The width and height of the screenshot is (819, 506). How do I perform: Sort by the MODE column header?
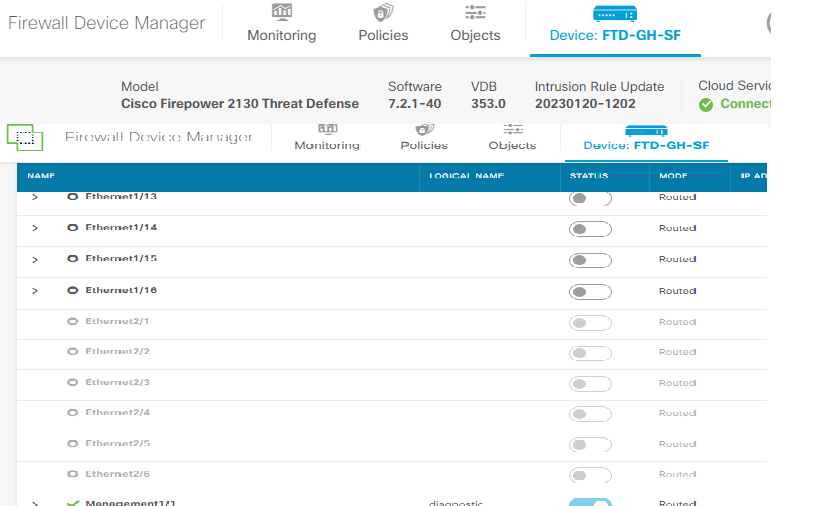(x=673, y=176)
